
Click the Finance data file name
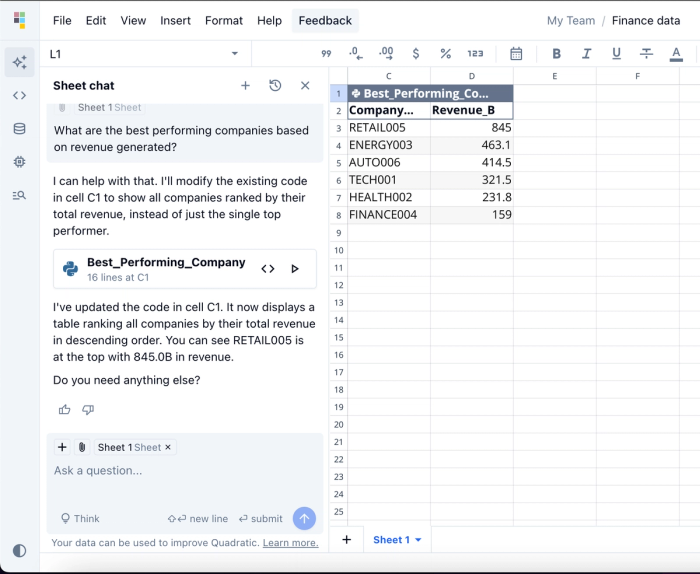point(646,21)
